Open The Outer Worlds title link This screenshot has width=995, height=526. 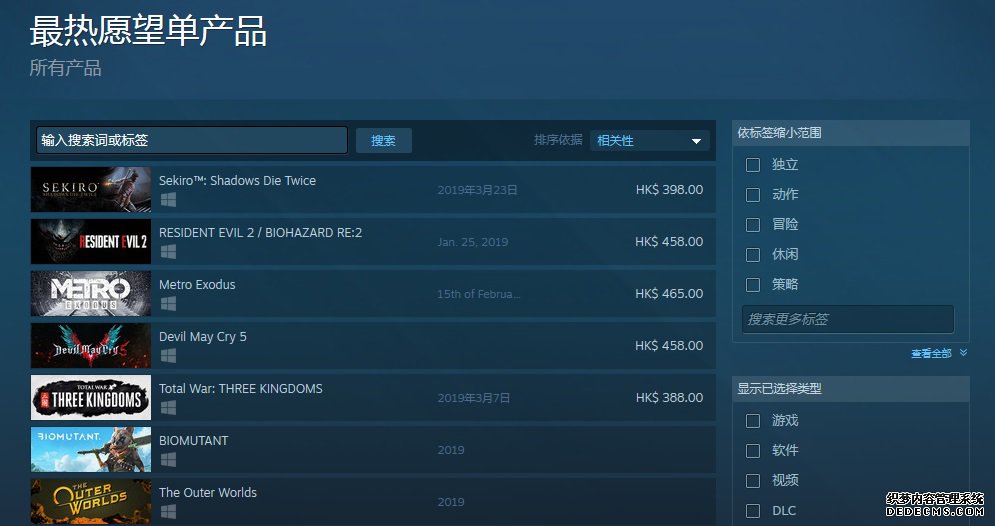[208, 492]
